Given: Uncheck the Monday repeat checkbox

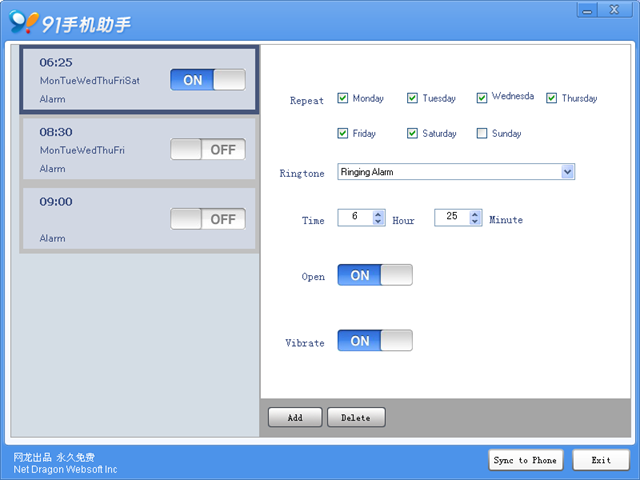Looking at the screenshot, I should (x=342, y=98).
